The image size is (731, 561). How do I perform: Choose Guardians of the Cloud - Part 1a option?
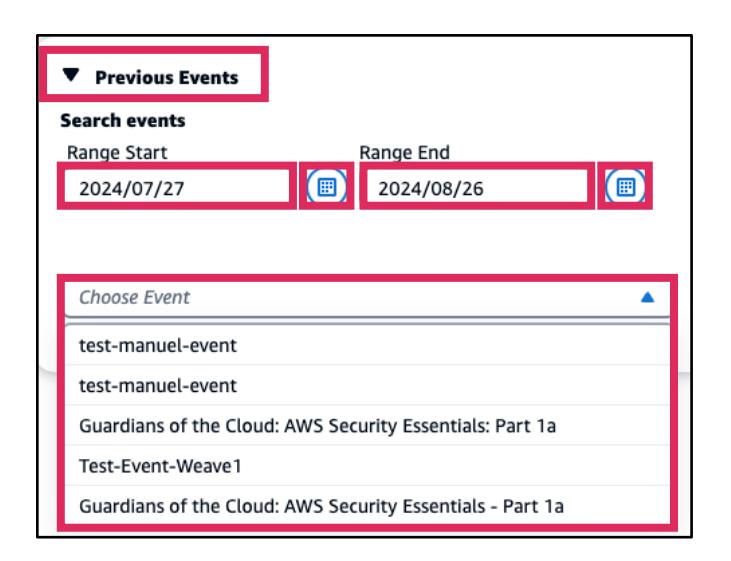[320, 505]
